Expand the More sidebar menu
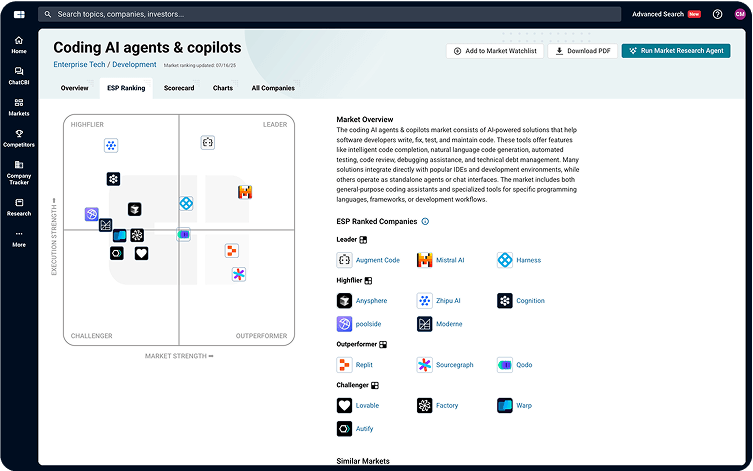Screen dimensions: 753x471 pyautogui.click(x=19, y=239)
